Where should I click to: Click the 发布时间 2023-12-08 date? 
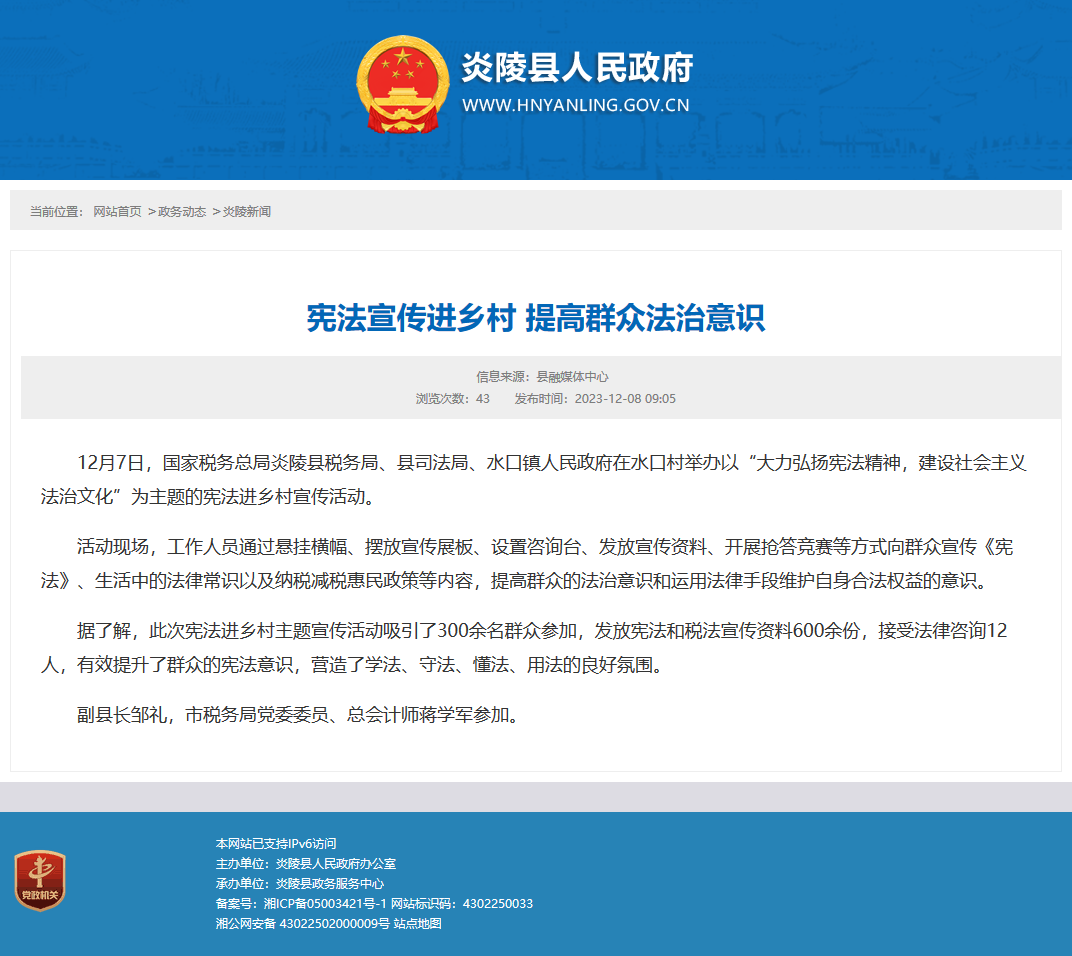coord(595,399)
